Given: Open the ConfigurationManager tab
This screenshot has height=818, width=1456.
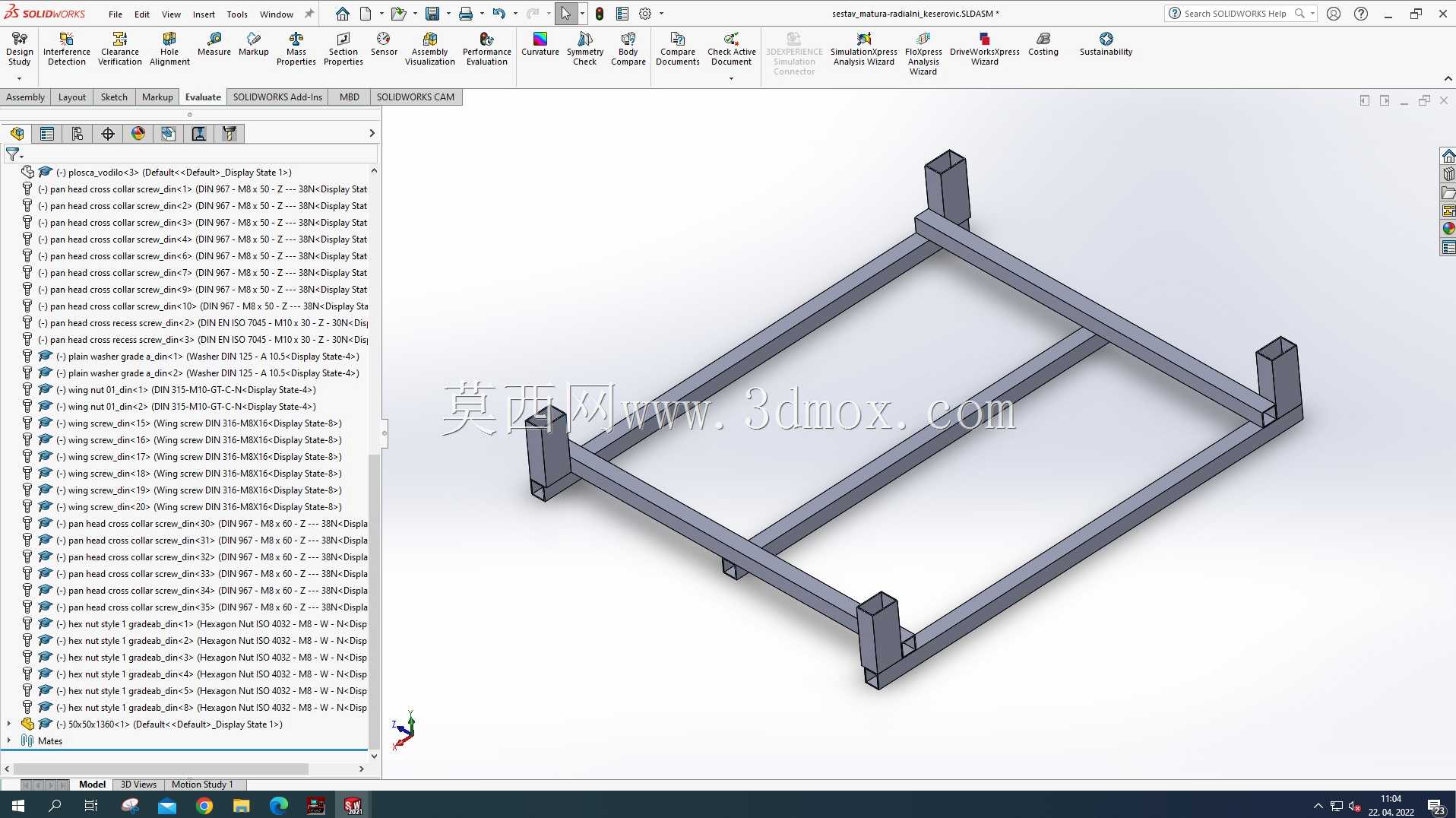Looking at the screenshot, I should tap(78, 134).
